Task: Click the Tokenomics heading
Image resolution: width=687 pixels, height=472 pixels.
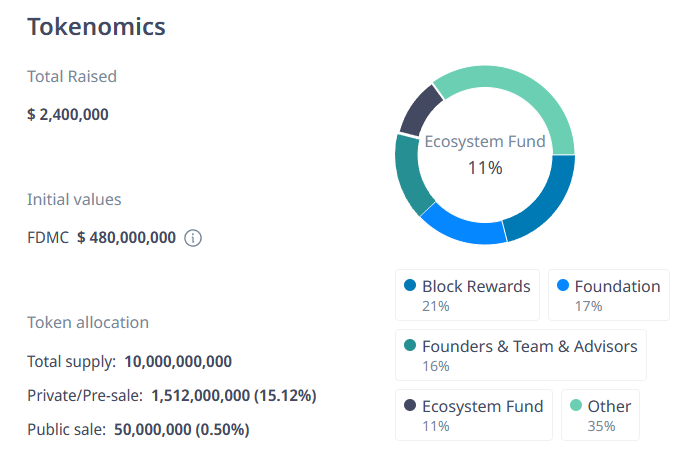Action: click(96, 27)
